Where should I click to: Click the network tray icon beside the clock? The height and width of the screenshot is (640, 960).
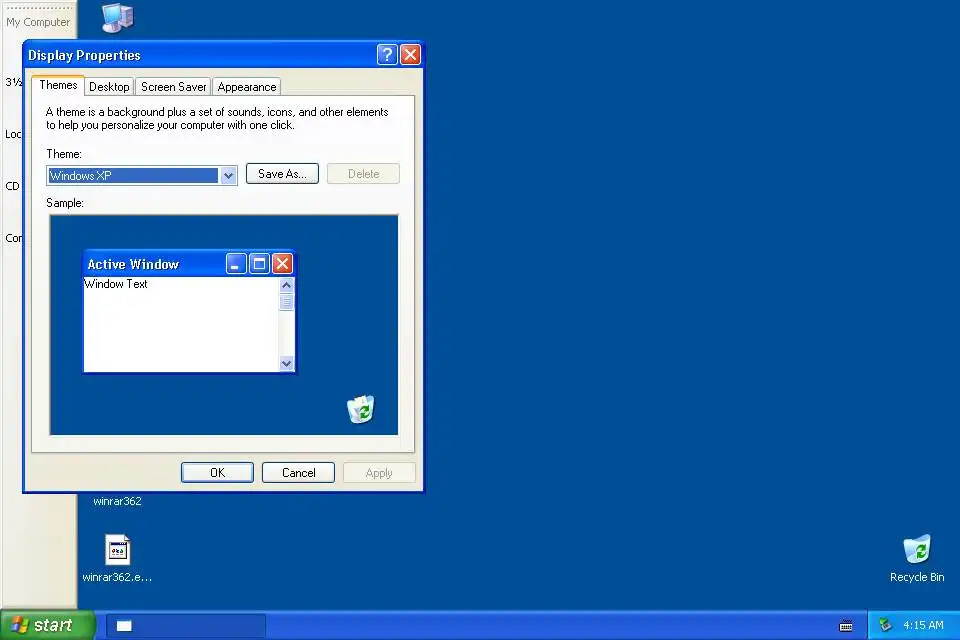pyautogui.click(x=885, y=625)
